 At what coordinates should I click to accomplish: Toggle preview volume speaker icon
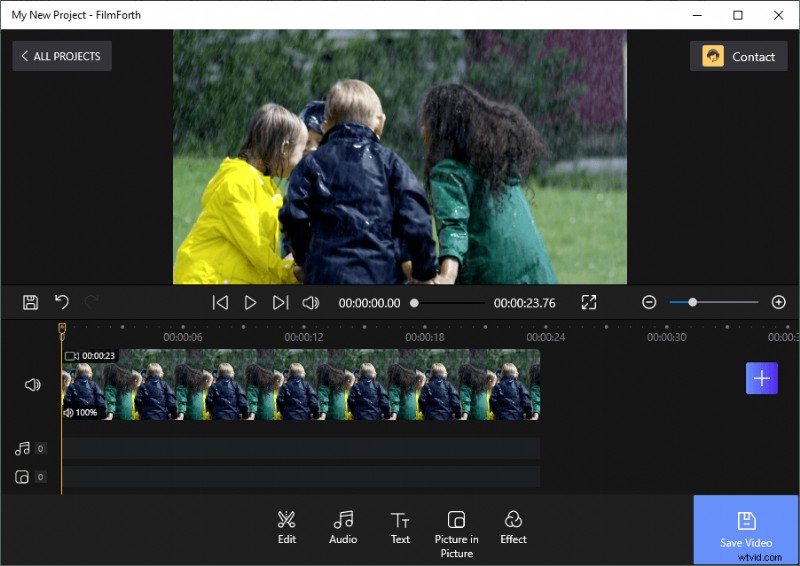coord(311,303)
